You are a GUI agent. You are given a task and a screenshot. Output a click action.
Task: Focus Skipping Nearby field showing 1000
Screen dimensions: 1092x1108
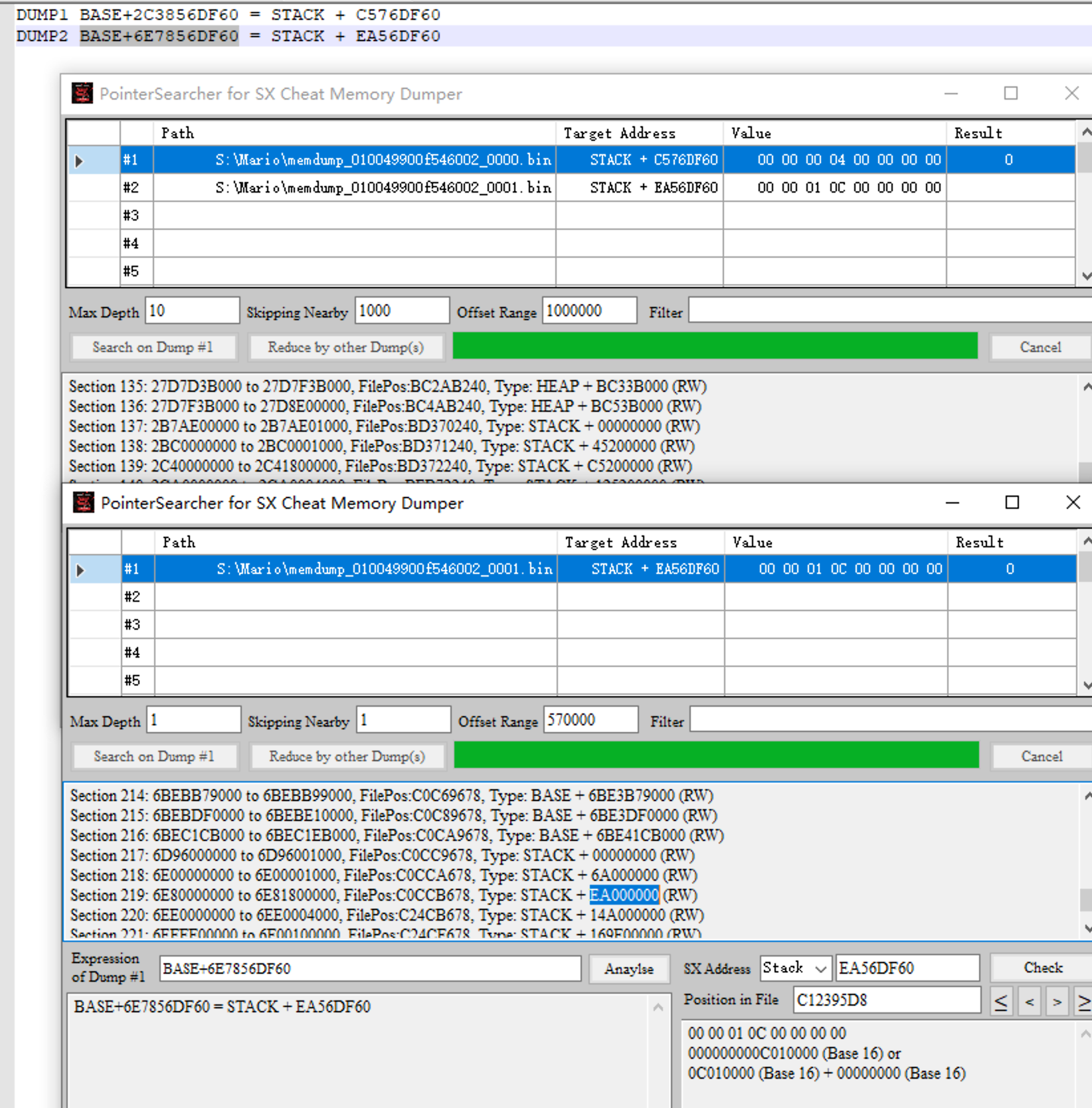402,311
